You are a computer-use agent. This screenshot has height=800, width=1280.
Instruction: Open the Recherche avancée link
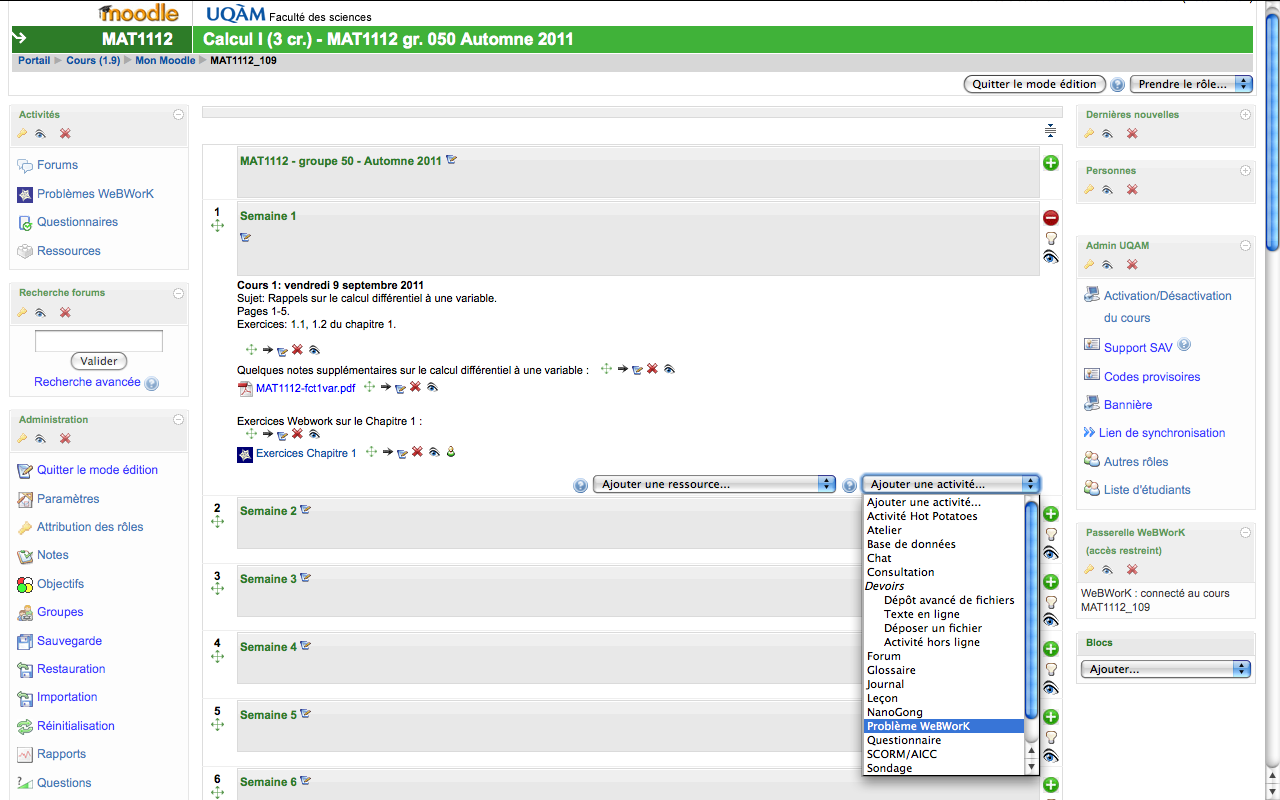pos(87,382)
